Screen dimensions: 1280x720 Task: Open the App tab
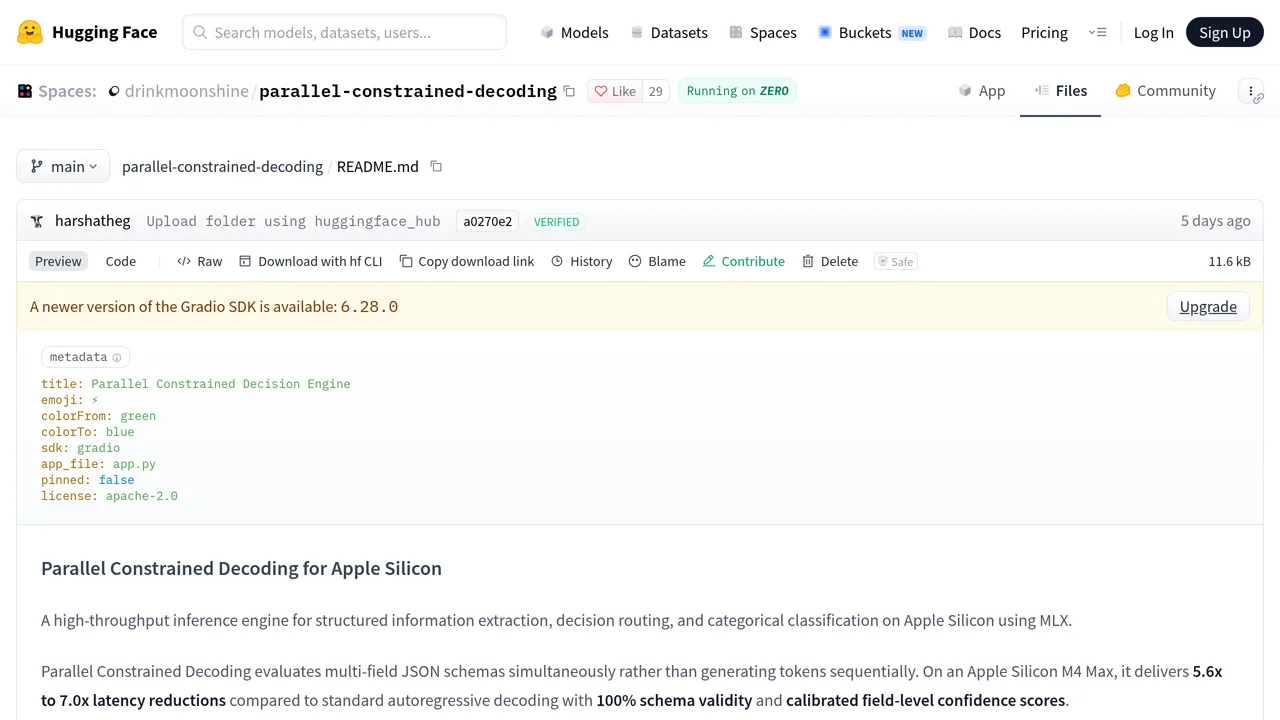tap(981, 91)
